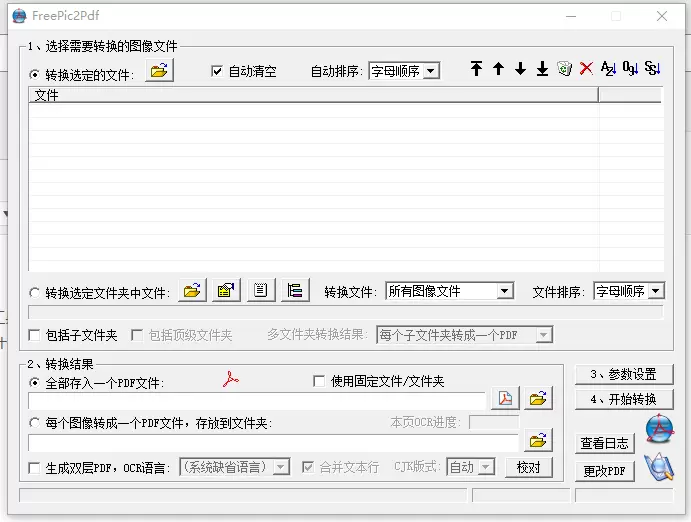Check 使用固定文件/文件夹 option
The height and width of the screenshot is (522, 691).
pos(319,381)
